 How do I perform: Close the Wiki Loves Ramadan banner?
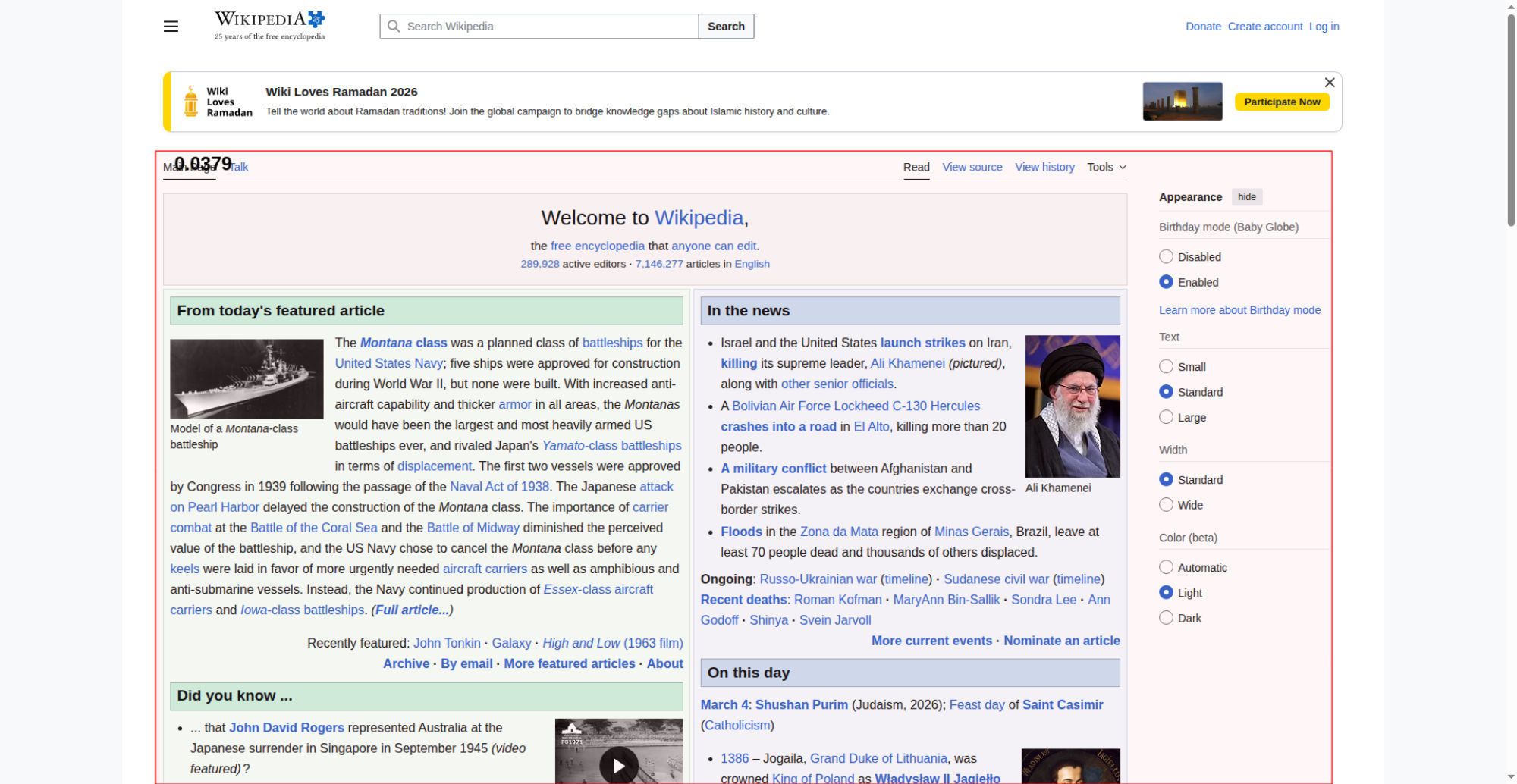[1329, 83]
